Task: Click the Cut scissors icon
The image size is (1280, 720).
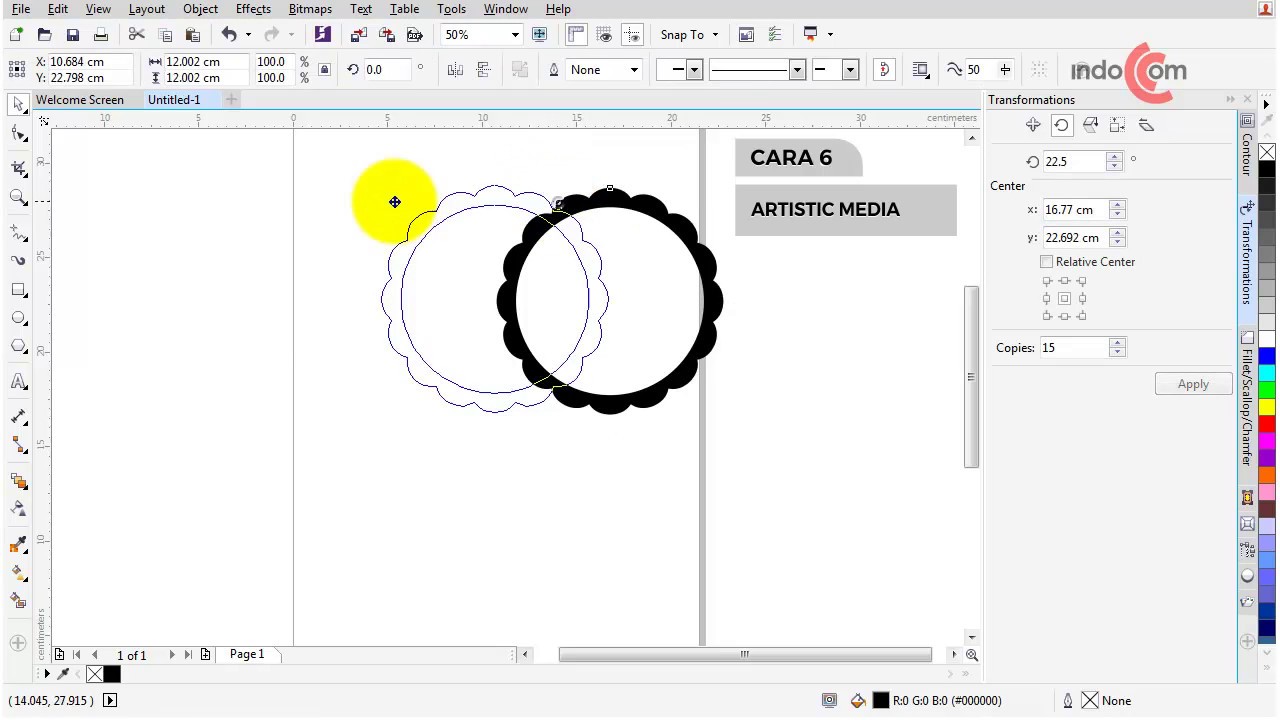Action: pos(137,34)
